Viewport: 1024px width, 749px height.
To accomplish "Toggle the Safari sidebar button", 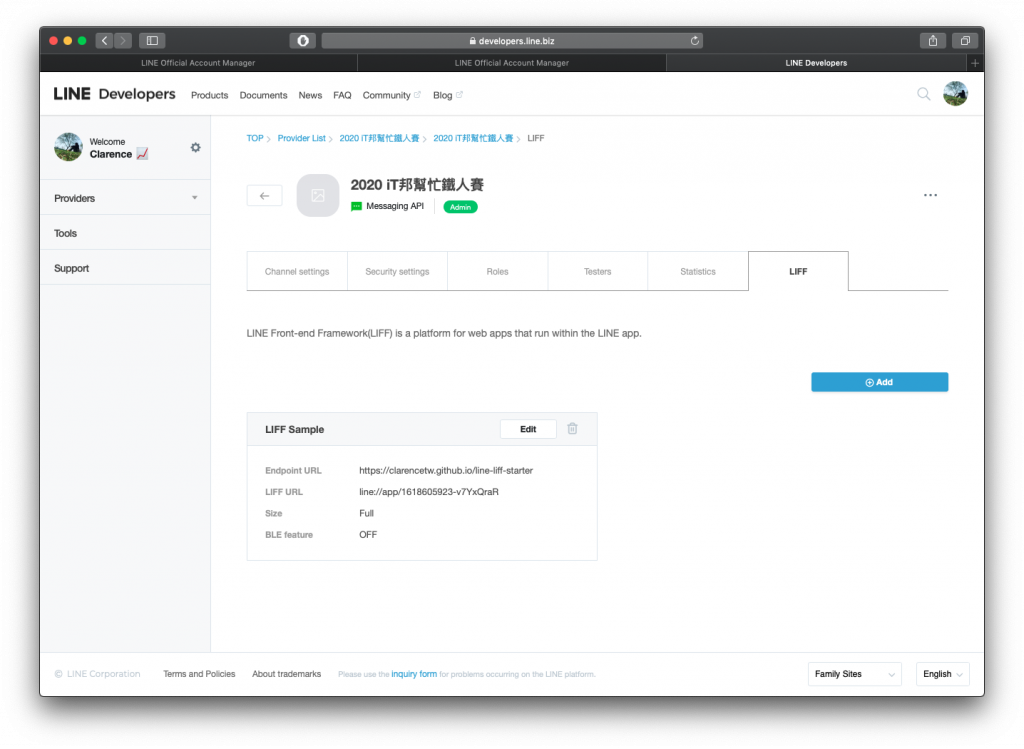I will click(152, 40).
